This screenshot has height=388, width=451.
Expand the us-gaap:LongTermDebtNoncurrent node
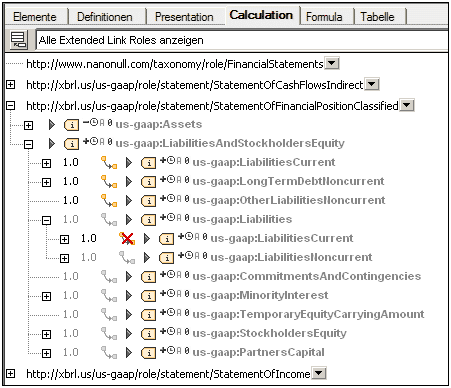[47, 182]
